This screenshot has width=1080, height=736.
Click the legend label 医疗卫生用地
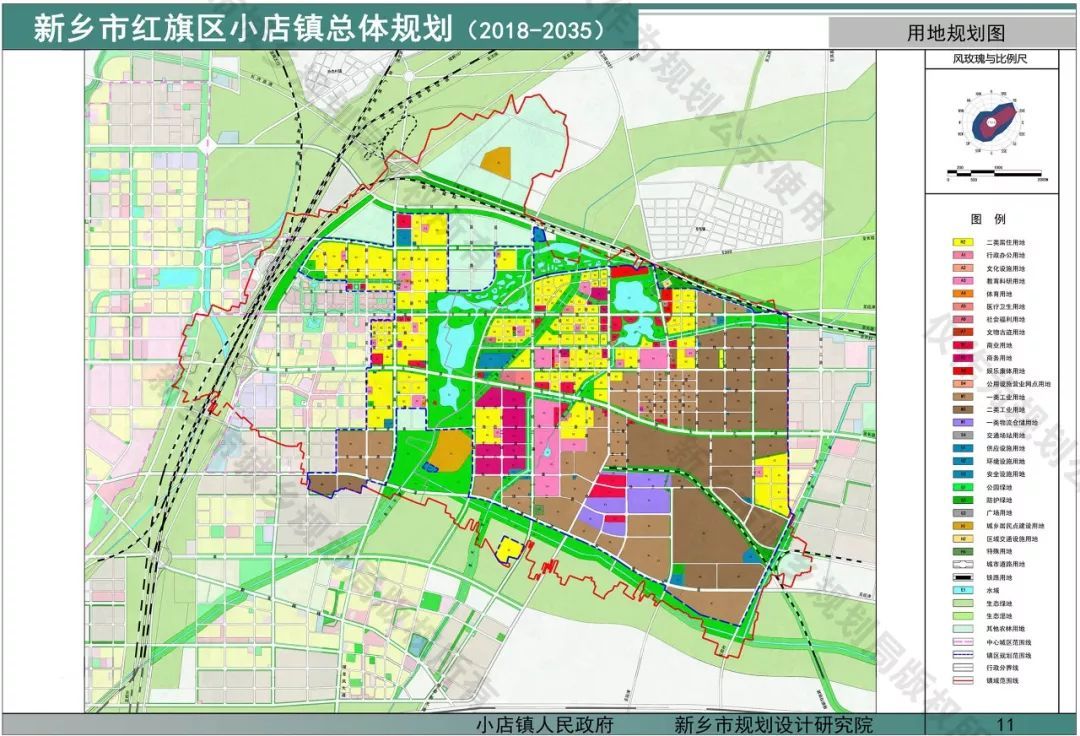pos(1006,307)
